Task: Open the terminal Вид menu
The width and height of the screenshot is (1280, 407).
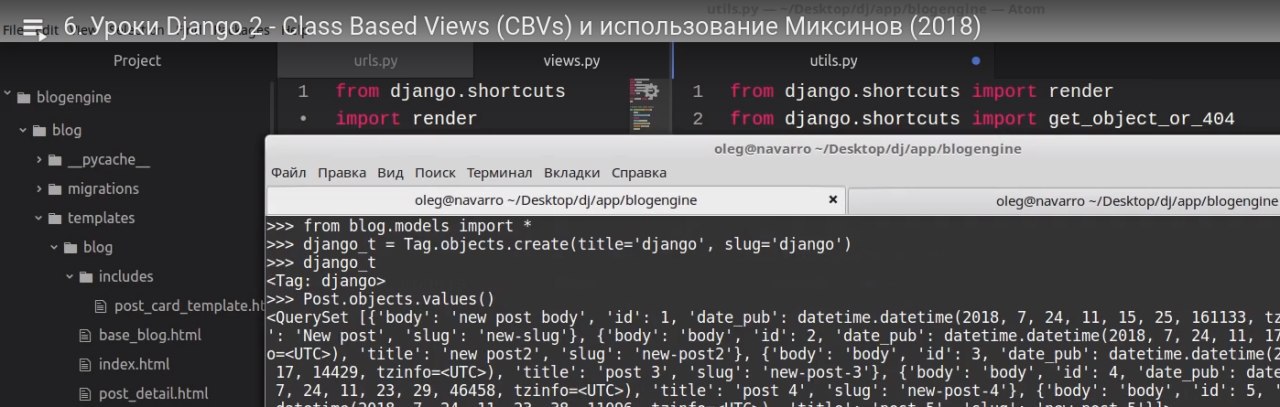Action: pyautogui.click(x=390, y=173)
